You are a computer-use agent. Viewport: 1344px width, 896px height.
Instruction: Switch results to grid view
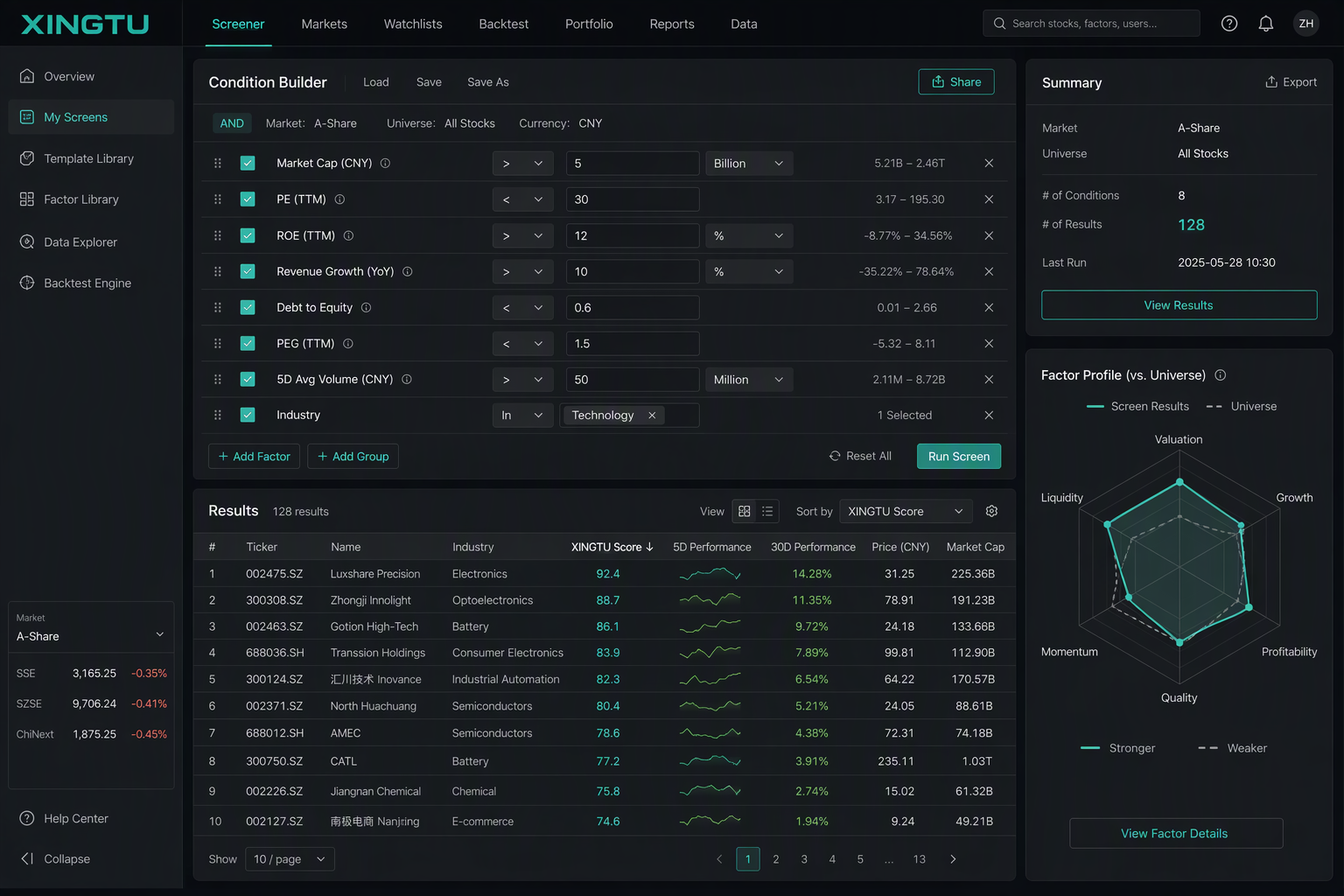click(x=745, y=512)
